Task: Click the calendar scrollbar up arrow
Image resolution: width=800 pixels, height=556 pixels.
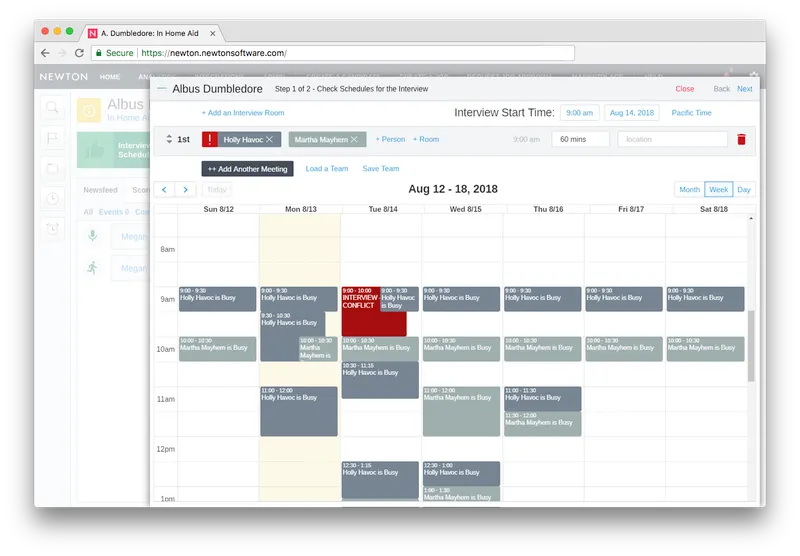Action: click(751, 218)
